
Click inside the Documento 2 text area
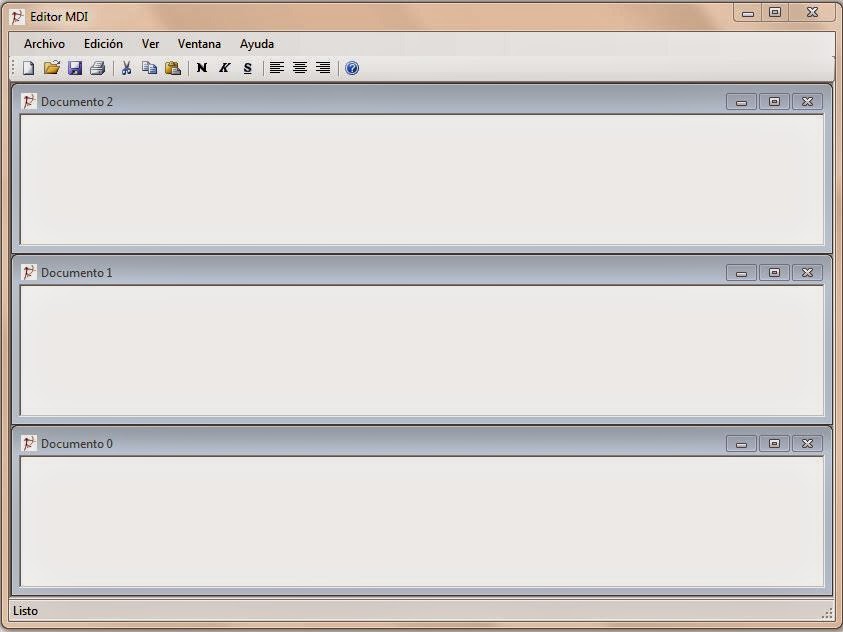tap(422, 180)
